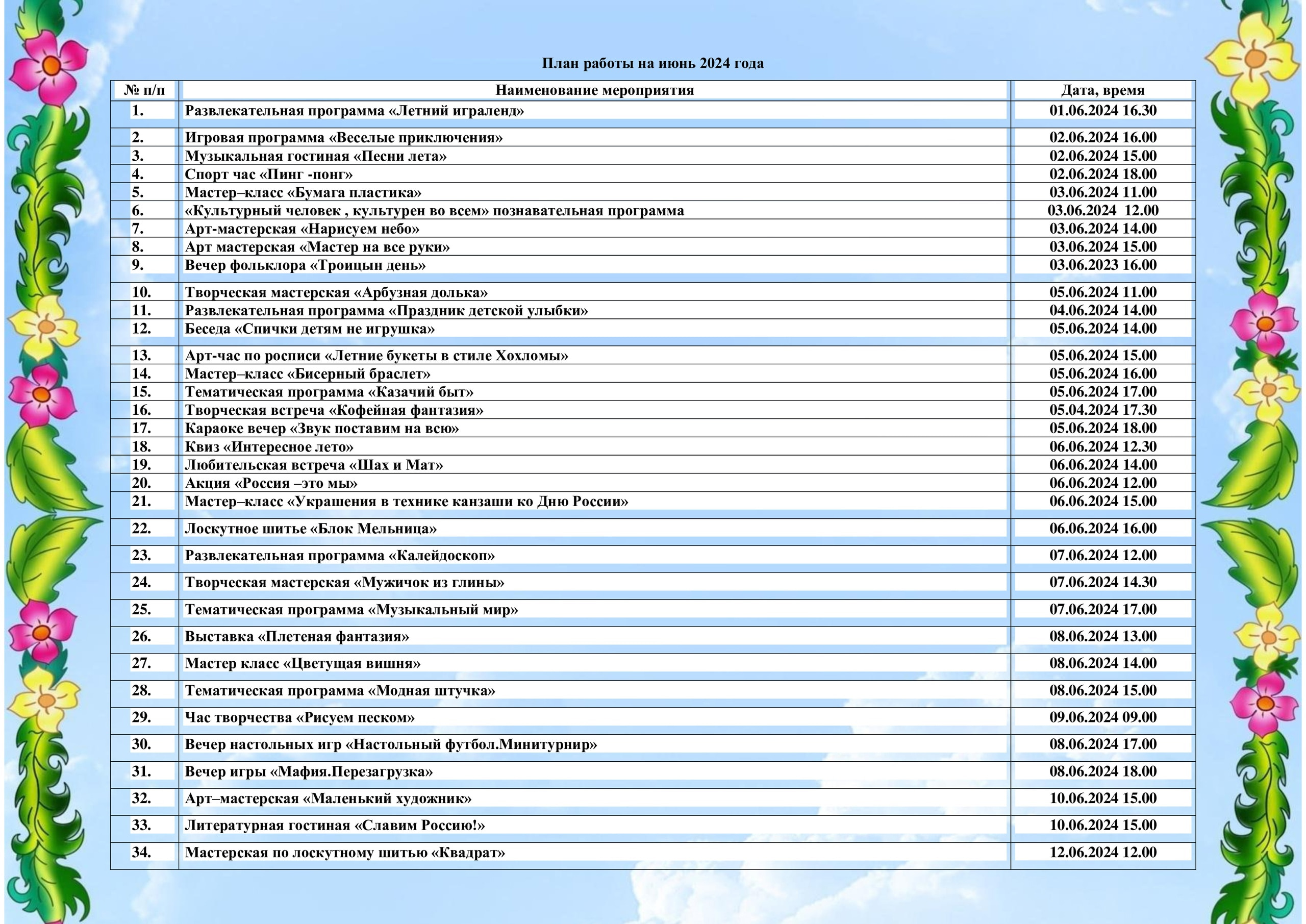Screen dimensions: 1306x924
Task: Select the quiz «Интересное лето»
Action: [269, 446]
